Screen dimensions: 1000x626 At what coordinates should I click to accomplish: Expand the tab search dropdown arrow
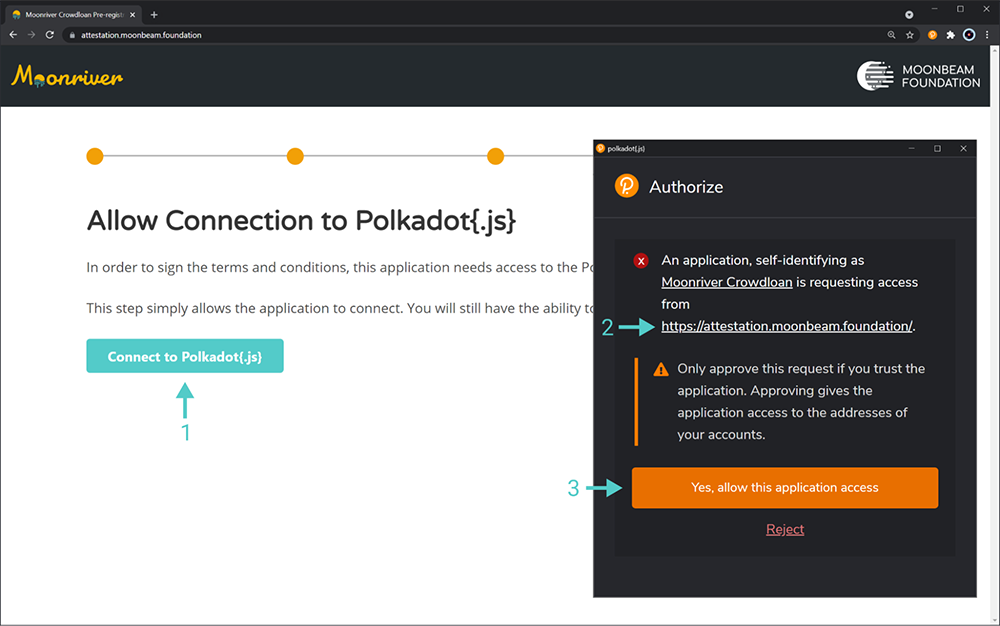909,15
